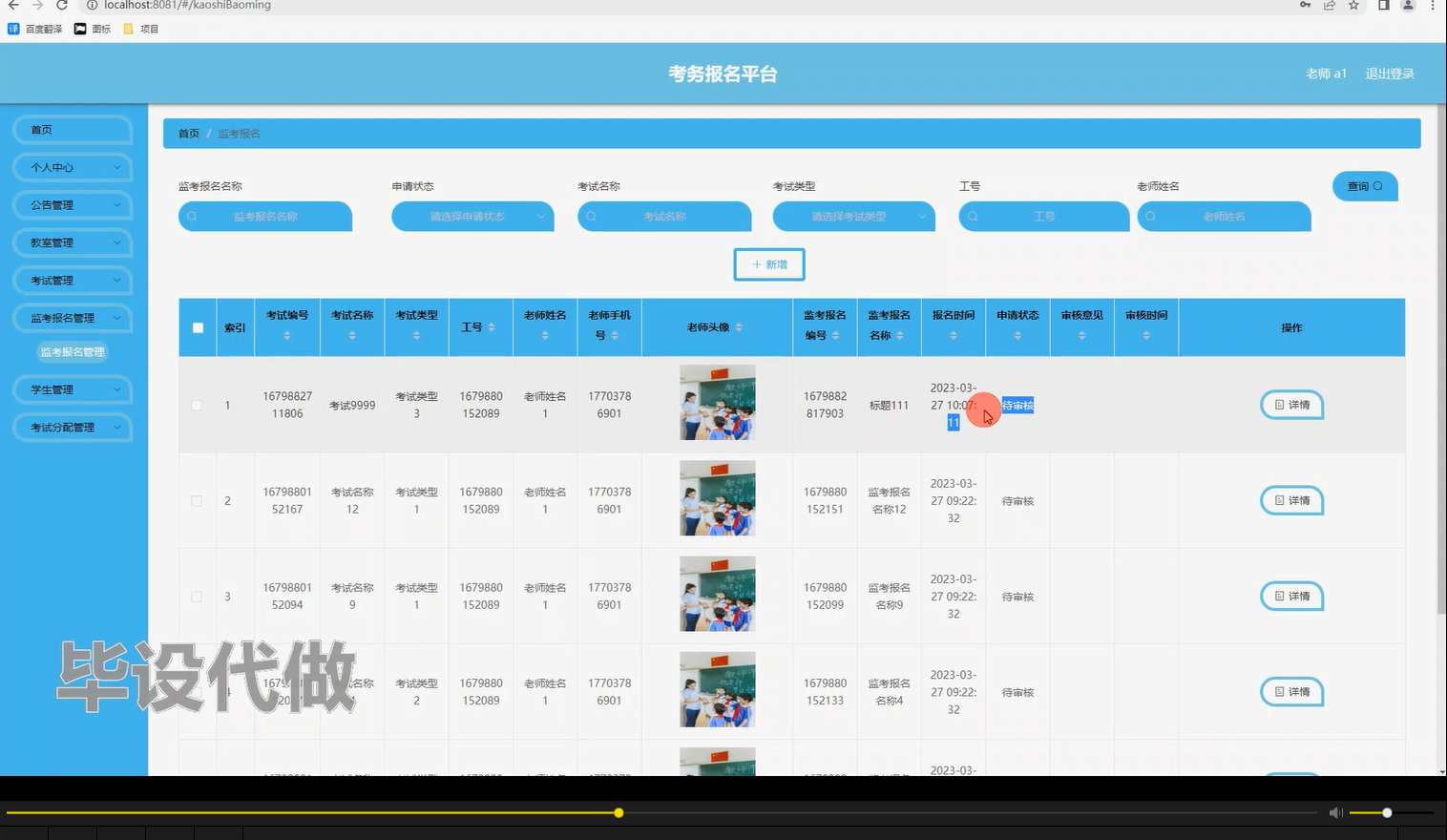Click the 待审核 status link in row 1
The width and height of the screenshot is (1447, 840).
tap(1017, 405)
